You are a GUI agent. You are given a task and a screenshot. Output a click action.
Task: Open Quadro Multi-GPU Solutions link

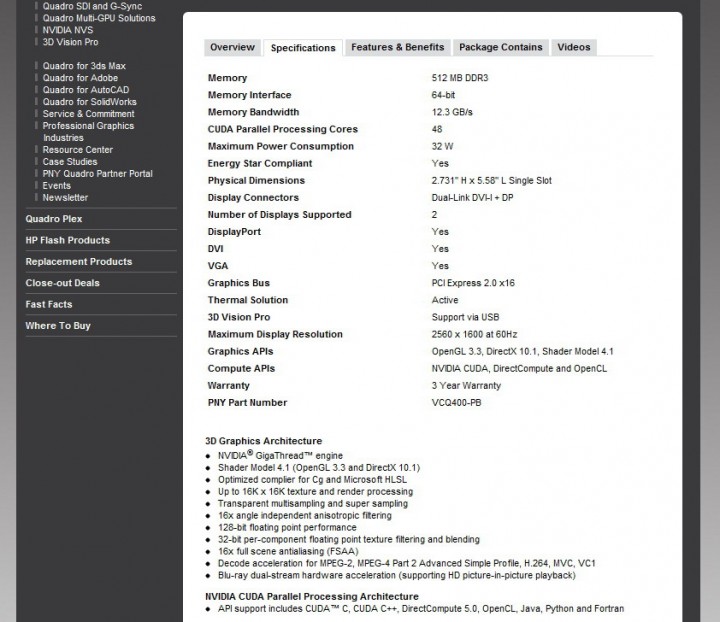[x=99, y=18]
